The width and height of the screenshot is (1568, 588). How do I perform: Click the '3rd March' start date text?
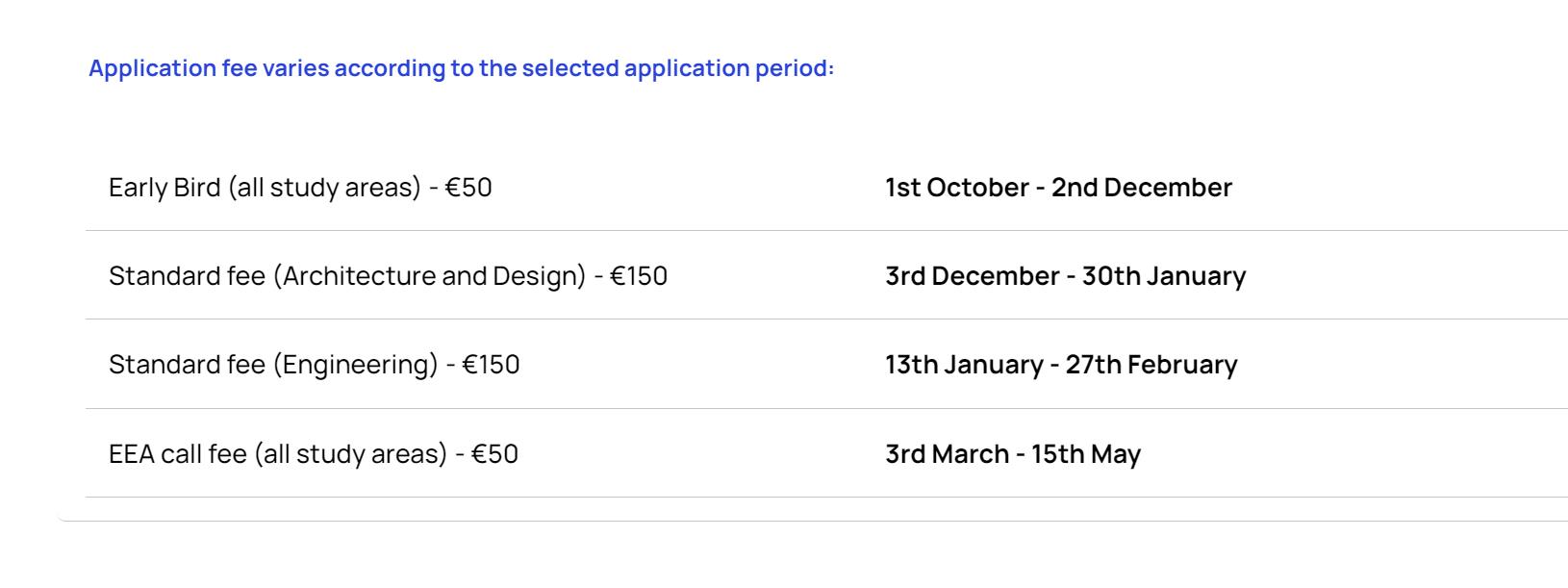[x=947, y=453]
